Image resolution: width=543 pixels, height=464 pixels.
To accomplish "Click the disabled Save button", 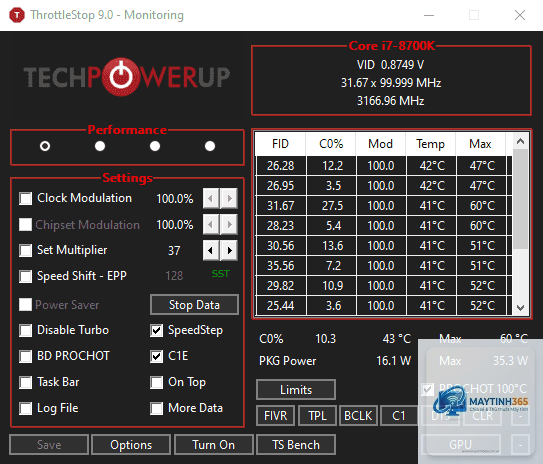I will point(49,445).
